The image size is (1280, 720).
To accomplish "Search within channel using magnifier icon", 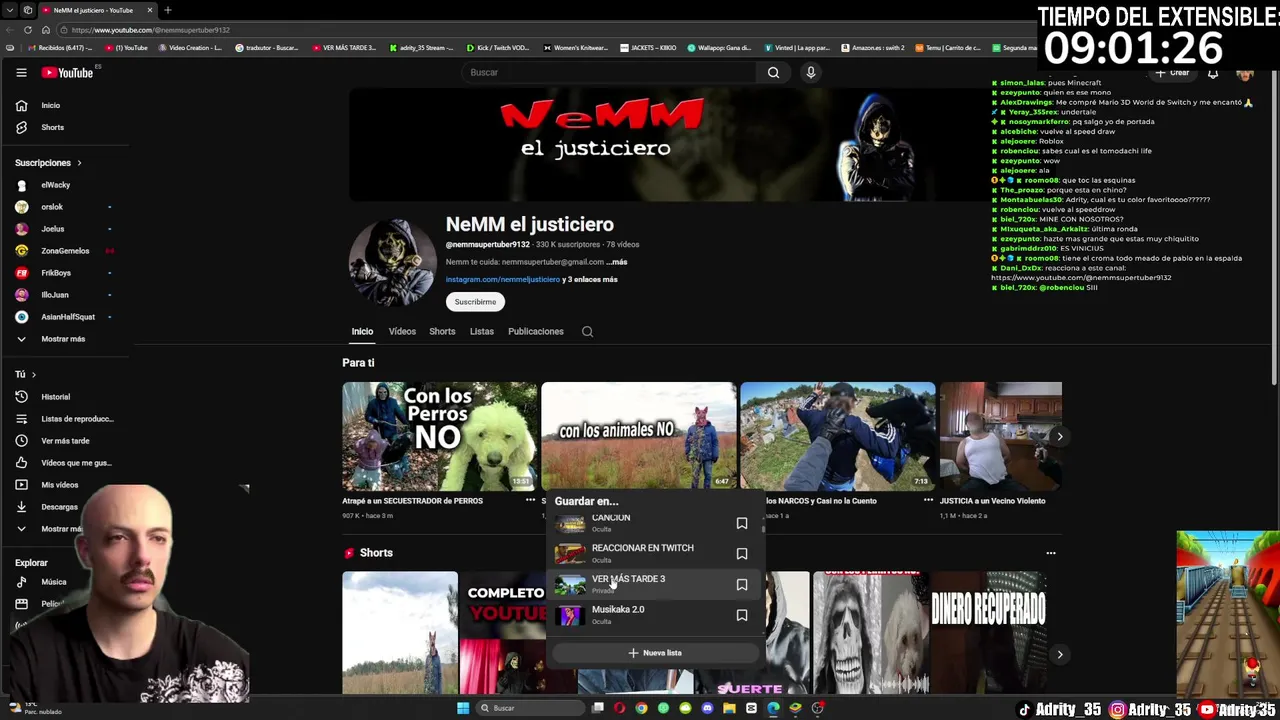I will [x=588, y=331].
